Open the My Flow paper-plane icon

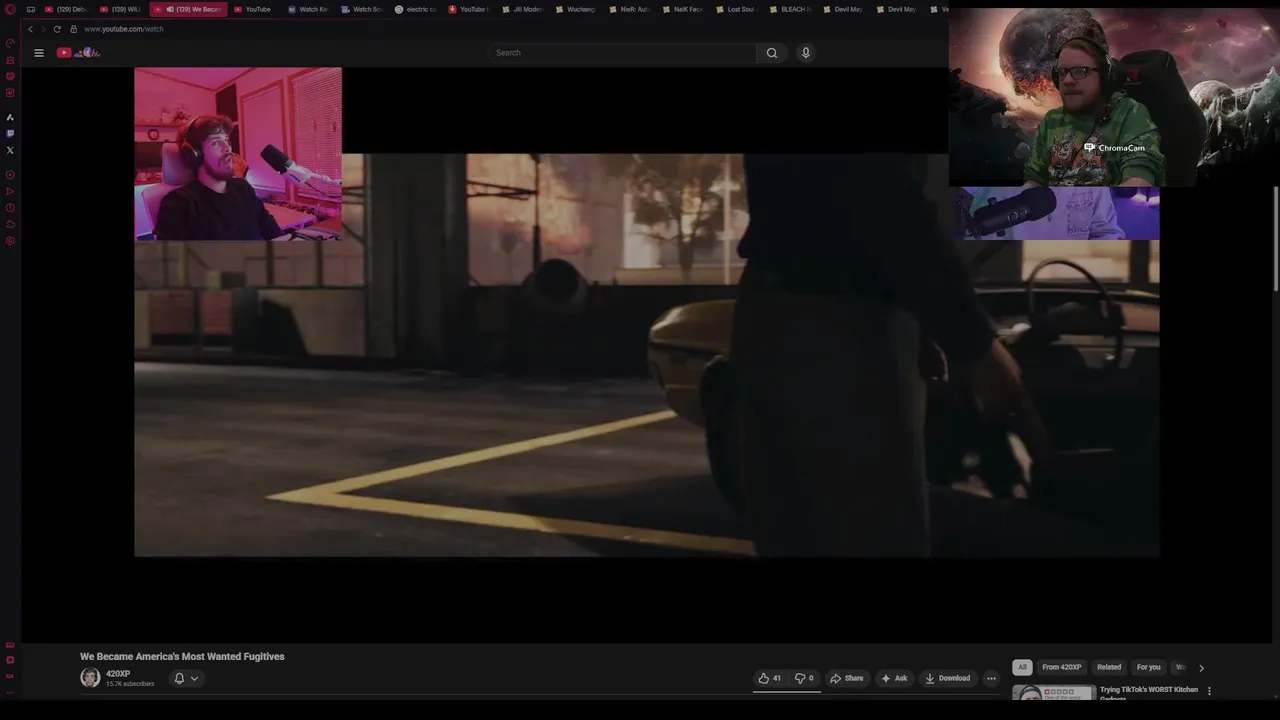(10, 191)
